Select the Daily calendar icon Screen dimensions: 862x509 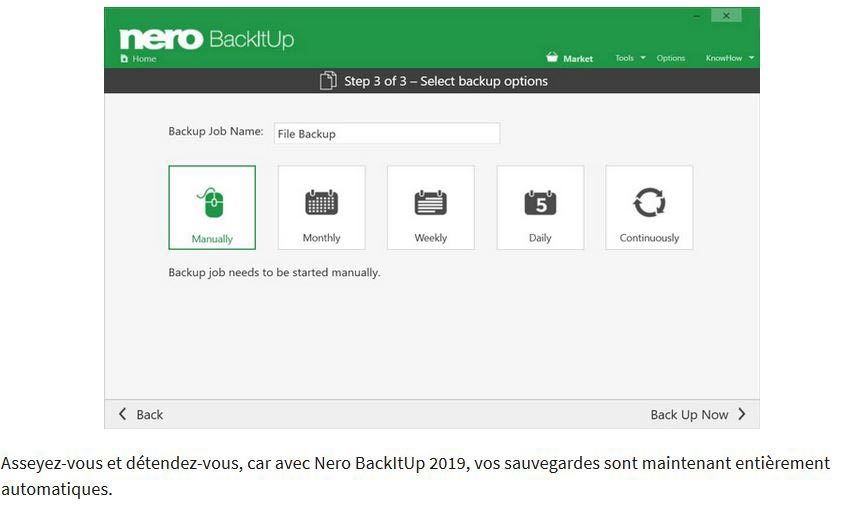540,202
